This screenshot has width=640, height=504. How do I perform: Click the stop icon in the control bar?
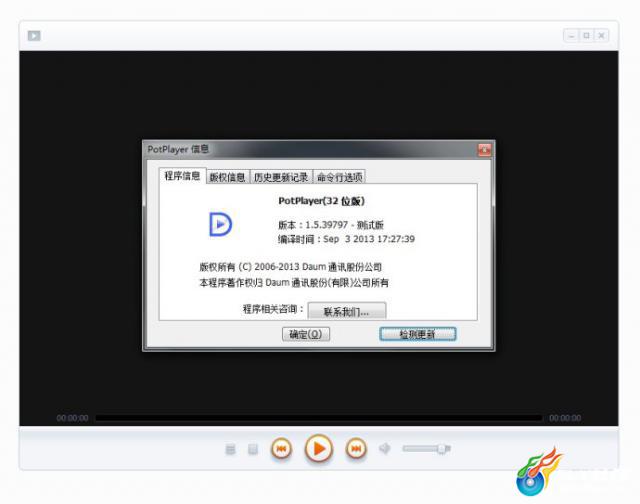point(253,449)
